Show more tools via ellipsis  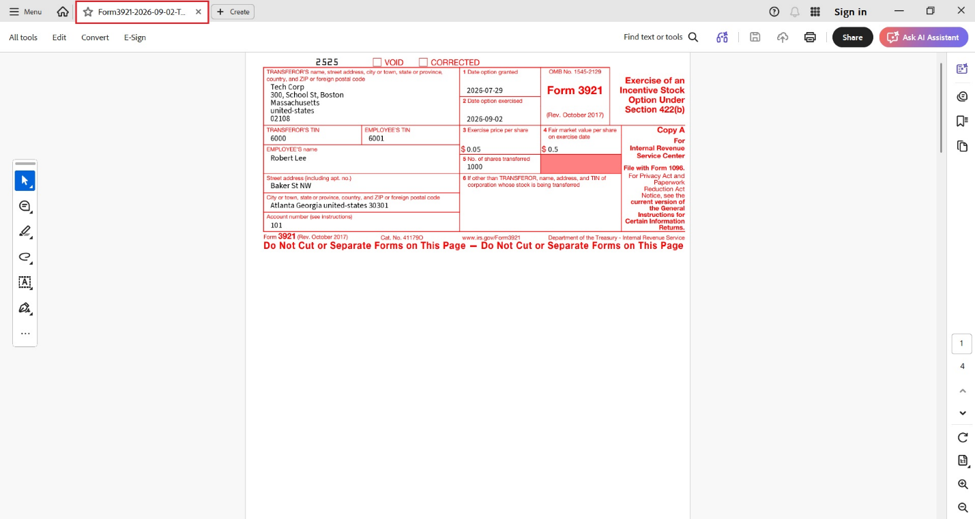[25, 334]
